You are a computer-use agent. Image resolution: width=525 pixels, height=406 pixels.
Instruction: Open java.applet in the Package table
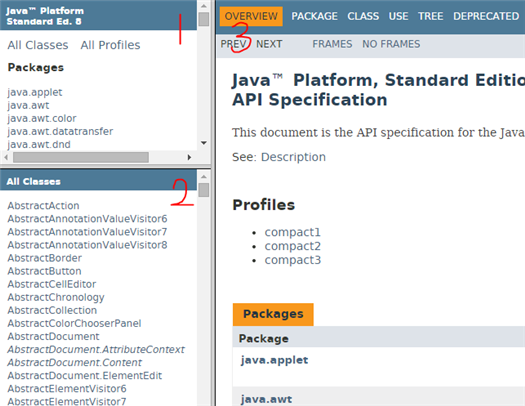pos(274,360)
